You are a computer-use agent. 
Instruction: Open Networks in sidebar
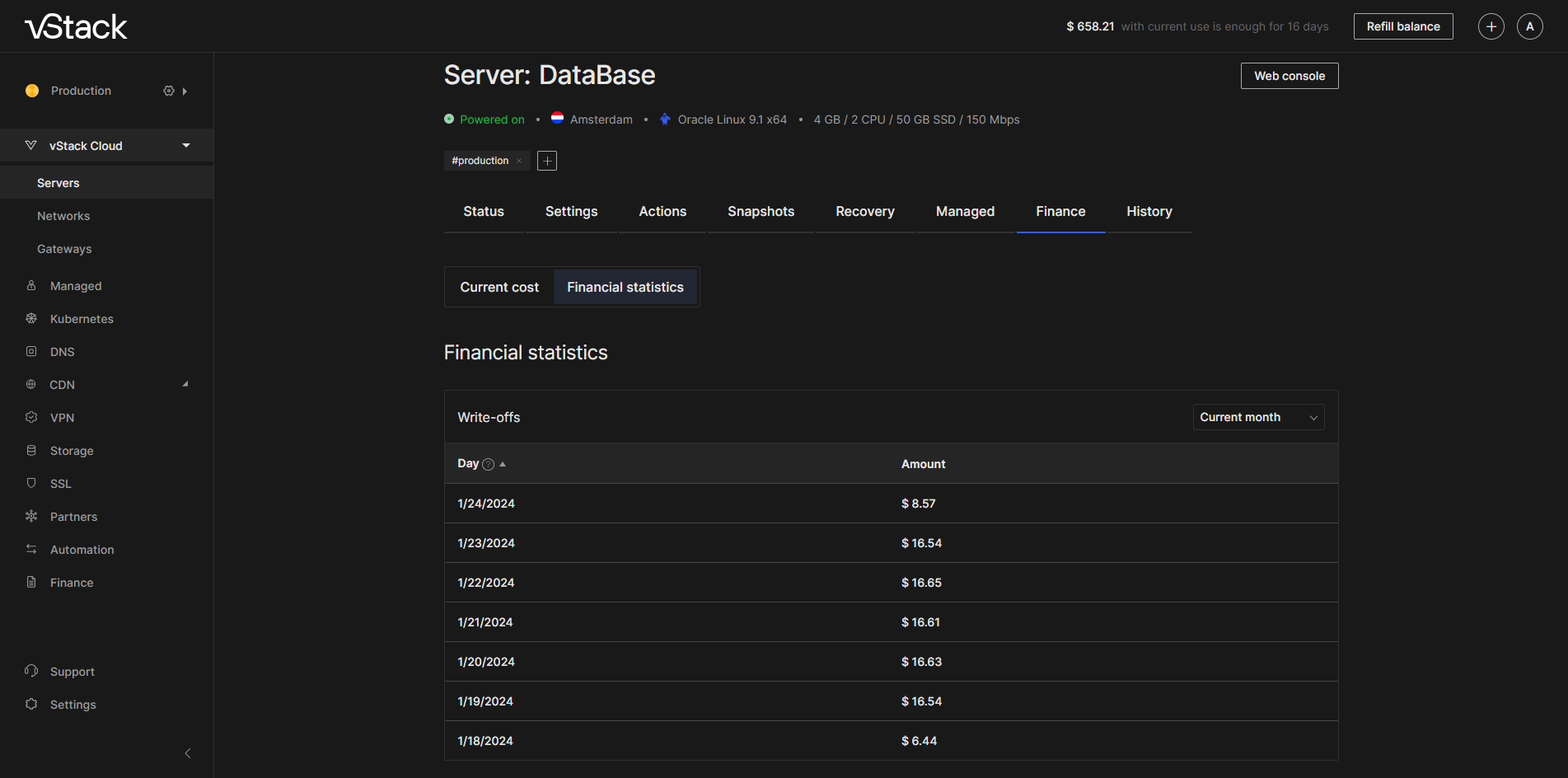click(63, 216)
